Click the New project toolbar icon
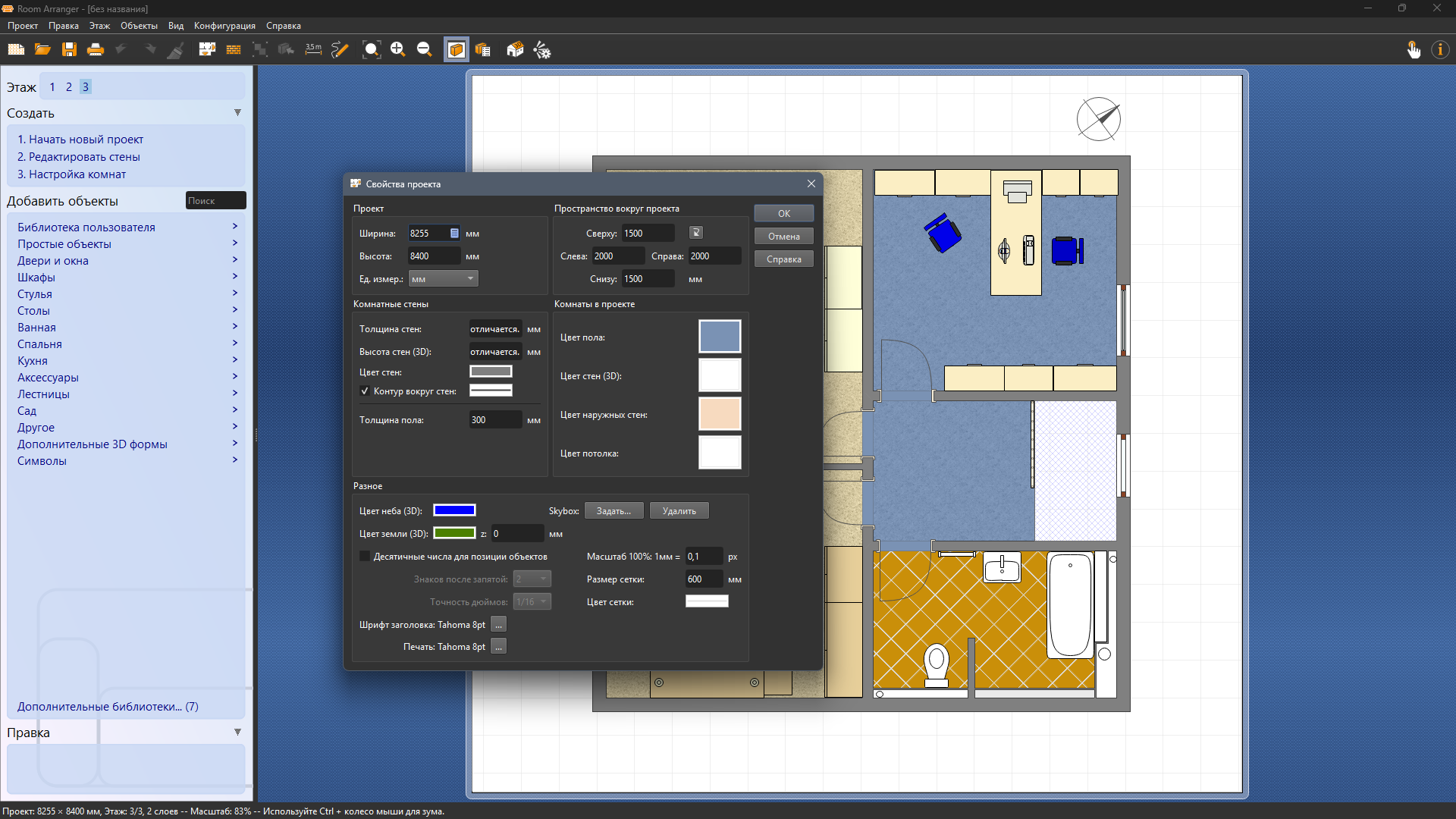 point(16,50)
